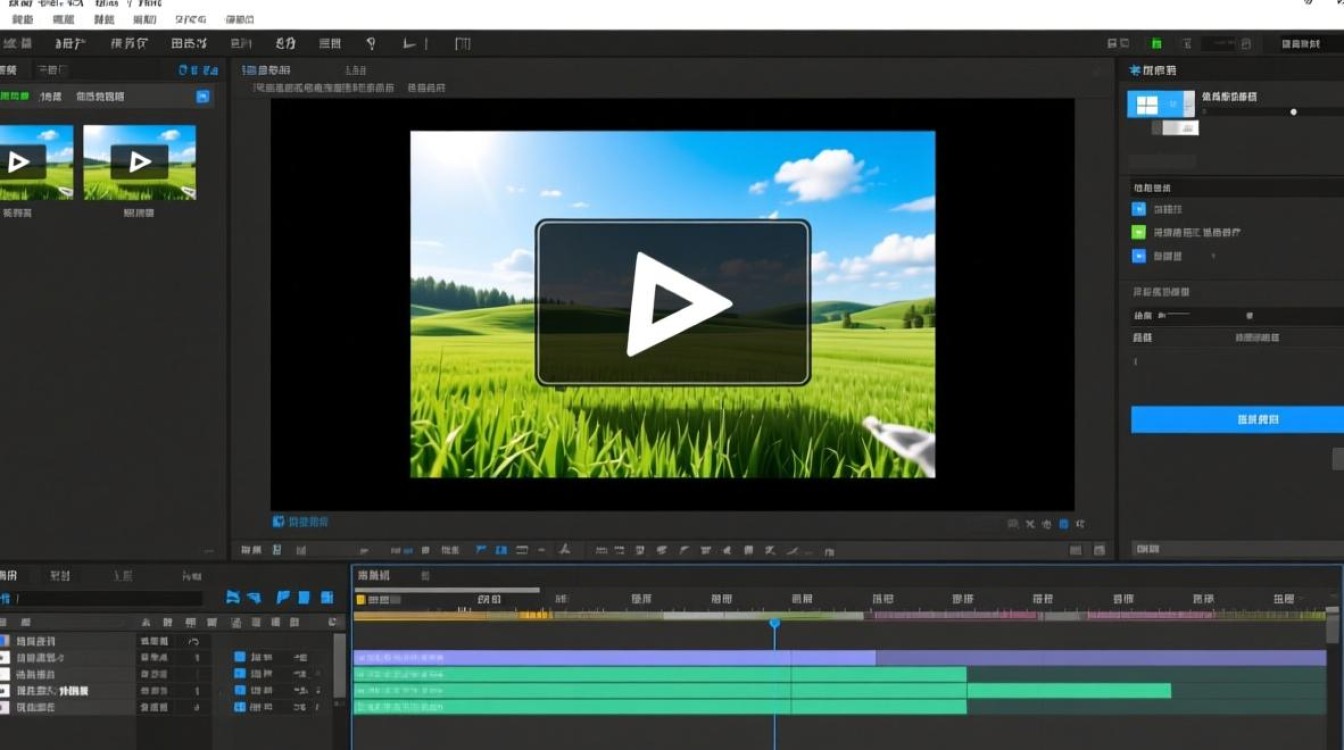The image size is (1344, 750).
Task: Click the blue square icon at top of media panel
Action: pyautogui.click(x=203, y=97)
